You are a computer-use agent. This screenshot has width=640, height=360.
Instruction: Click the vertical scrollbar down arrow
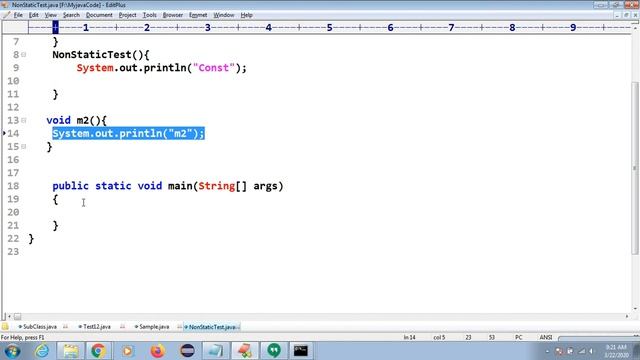[635, 309]
